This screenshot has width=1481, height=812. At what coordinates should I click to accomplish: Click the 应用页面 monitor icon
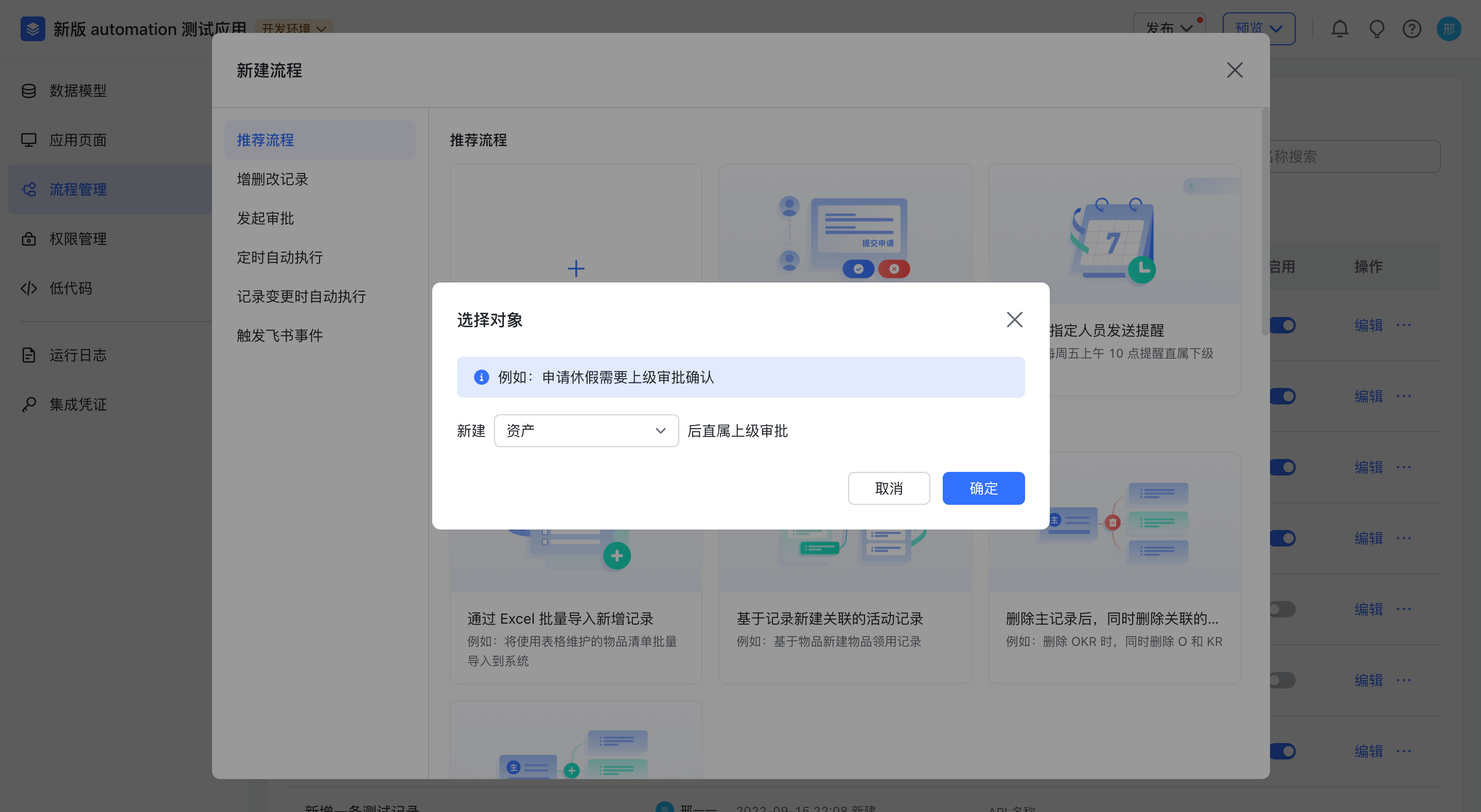point(29,140)
